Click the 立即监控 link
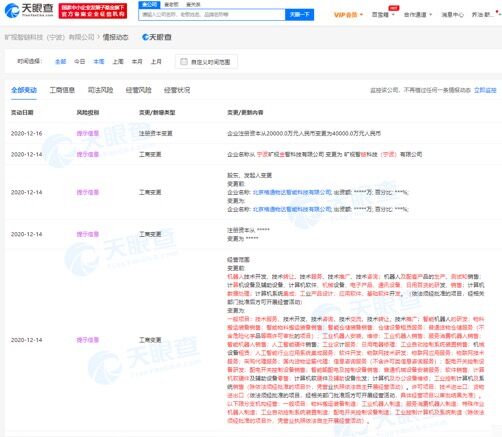502x437 pixels. pos(485,90)
